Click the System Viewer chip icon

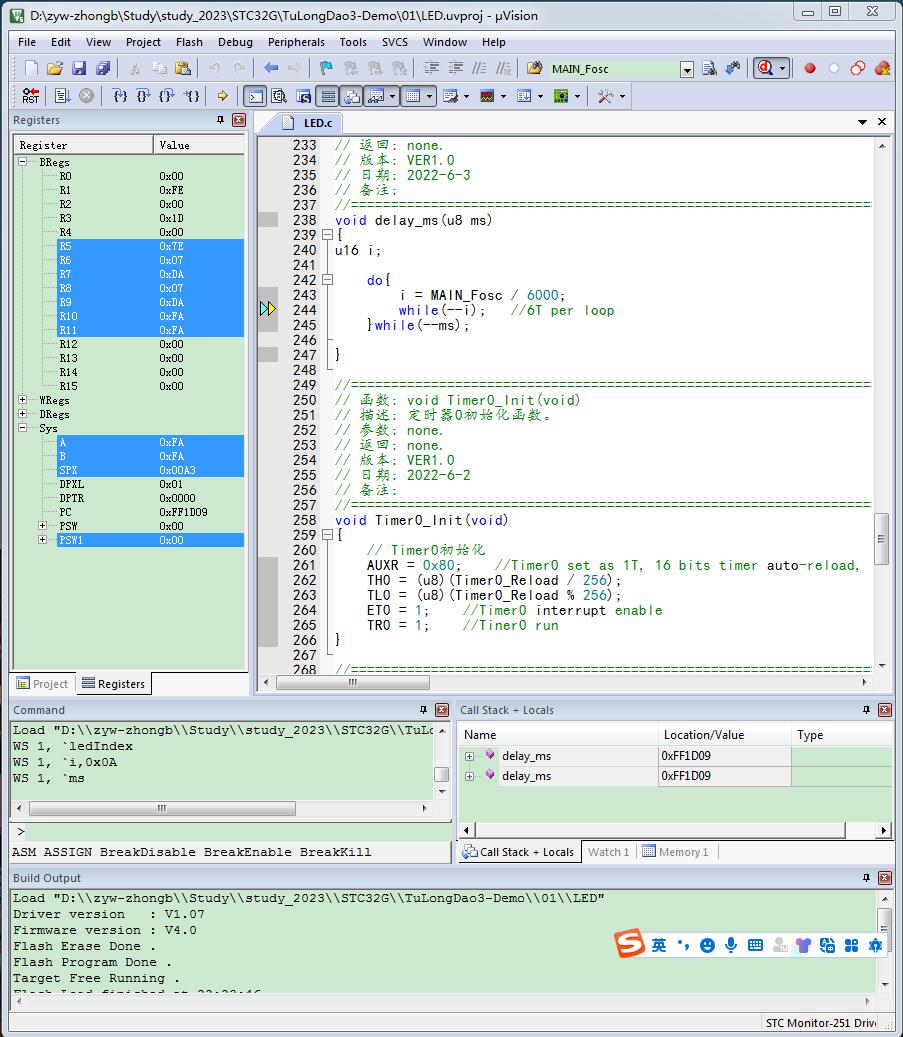click(561, 96)
